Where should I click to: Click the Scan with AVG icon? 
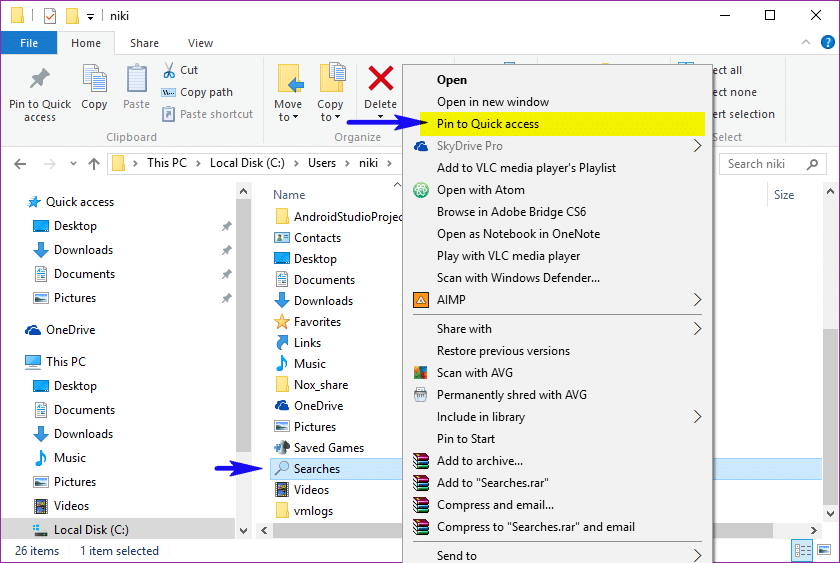(x=421, y=373)
